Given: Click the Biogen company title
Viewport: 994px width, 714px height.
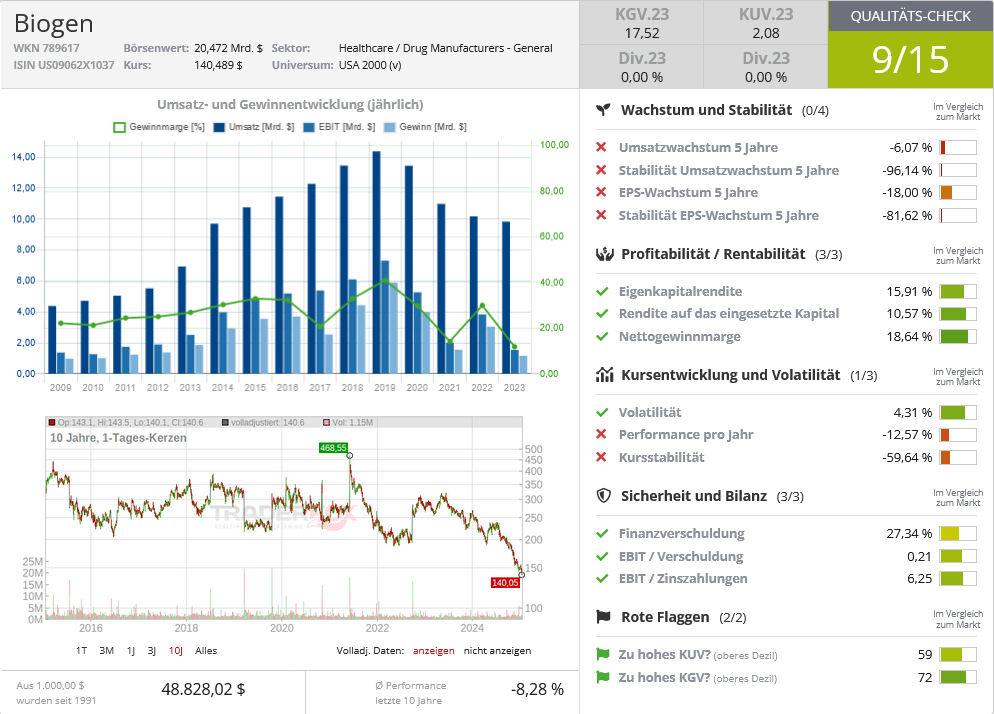Looking at the screenshot, I should (54, 23).
